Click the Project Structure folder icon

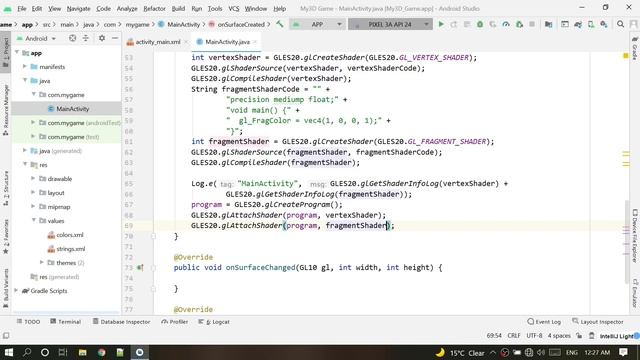point(549,24)
